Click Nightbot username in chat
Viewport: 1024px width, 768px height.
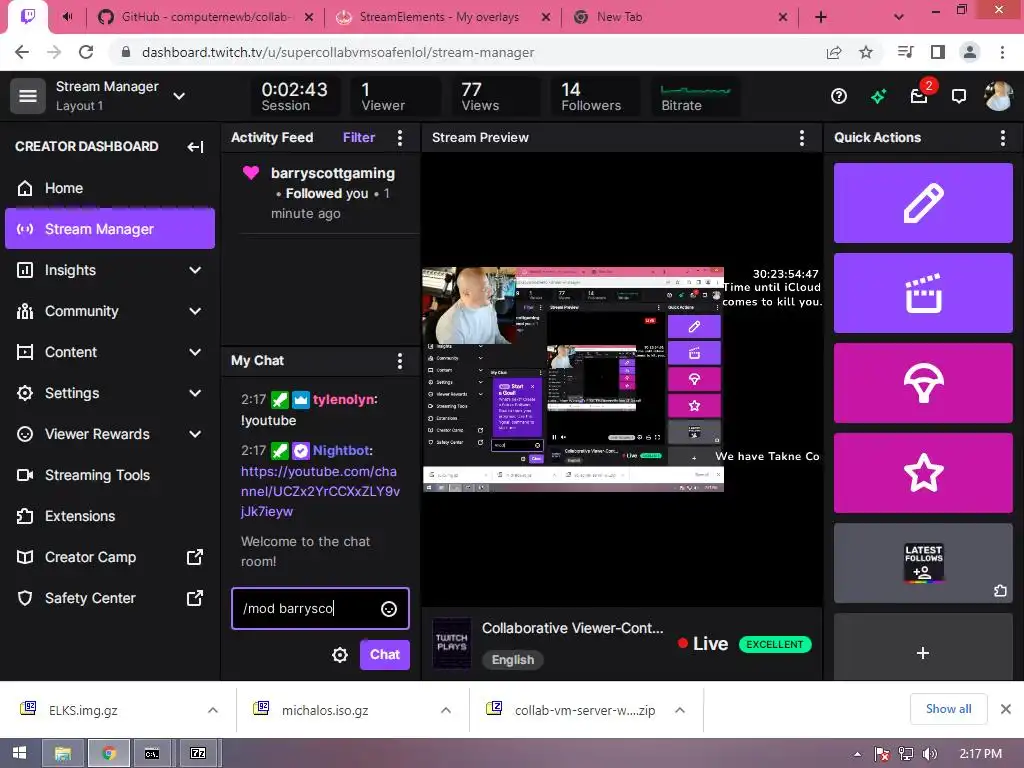click(342, 451)
